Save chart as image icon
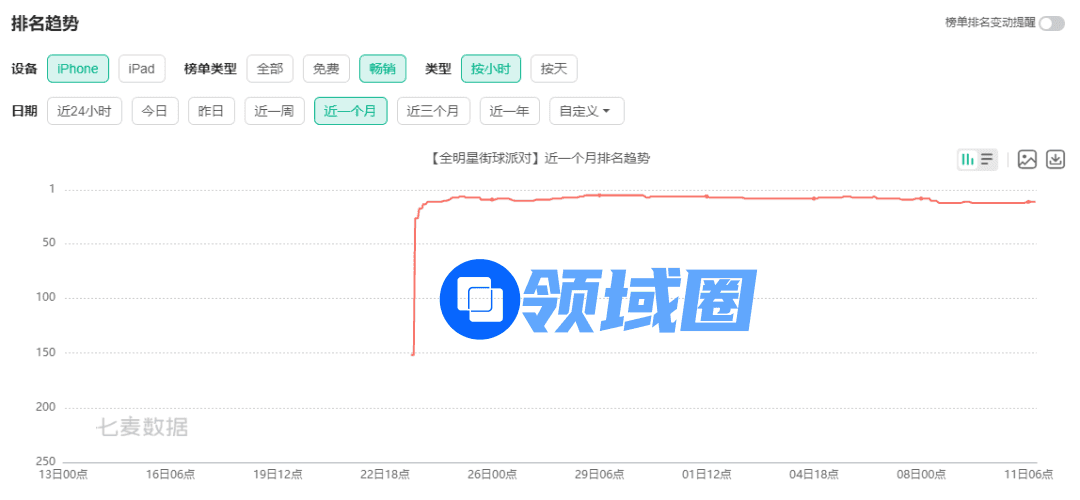Viewport: 1080px width, 500px height. pos(1027,159)
